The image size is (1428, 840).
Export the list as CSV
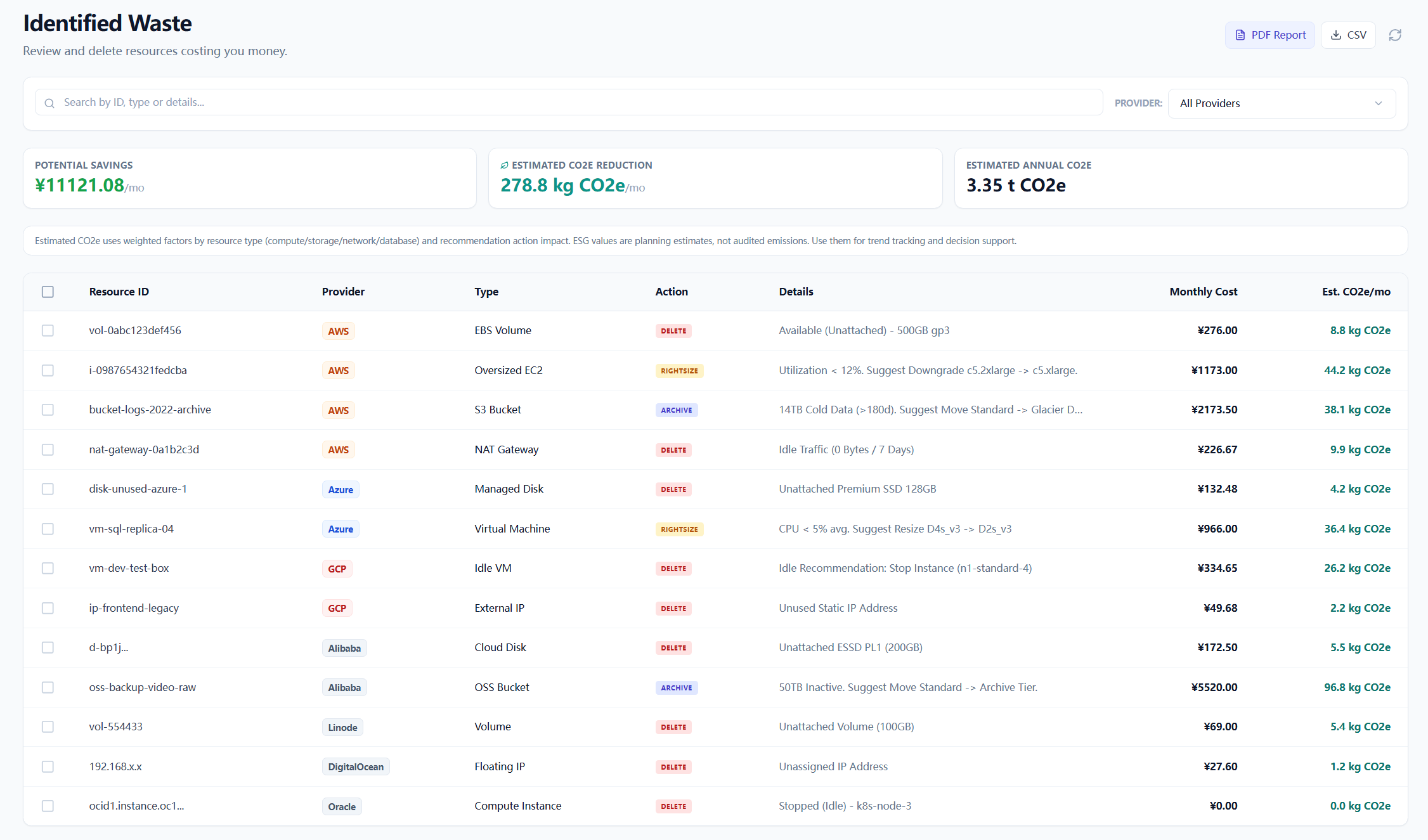(1348, 35)
